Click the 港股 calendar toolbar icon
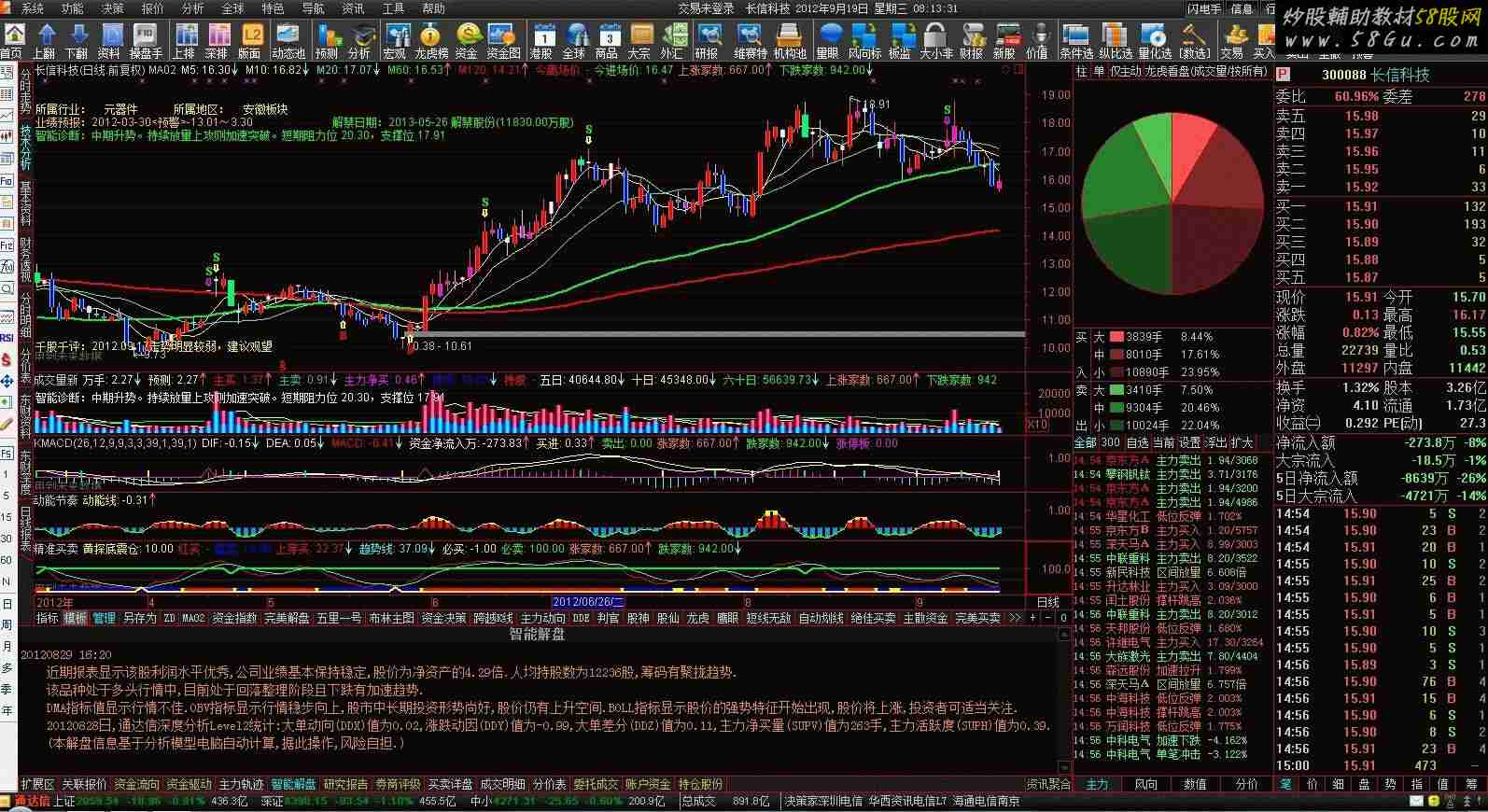The height and width of the screenshot is (812, 1488). (x=541, y=41)
